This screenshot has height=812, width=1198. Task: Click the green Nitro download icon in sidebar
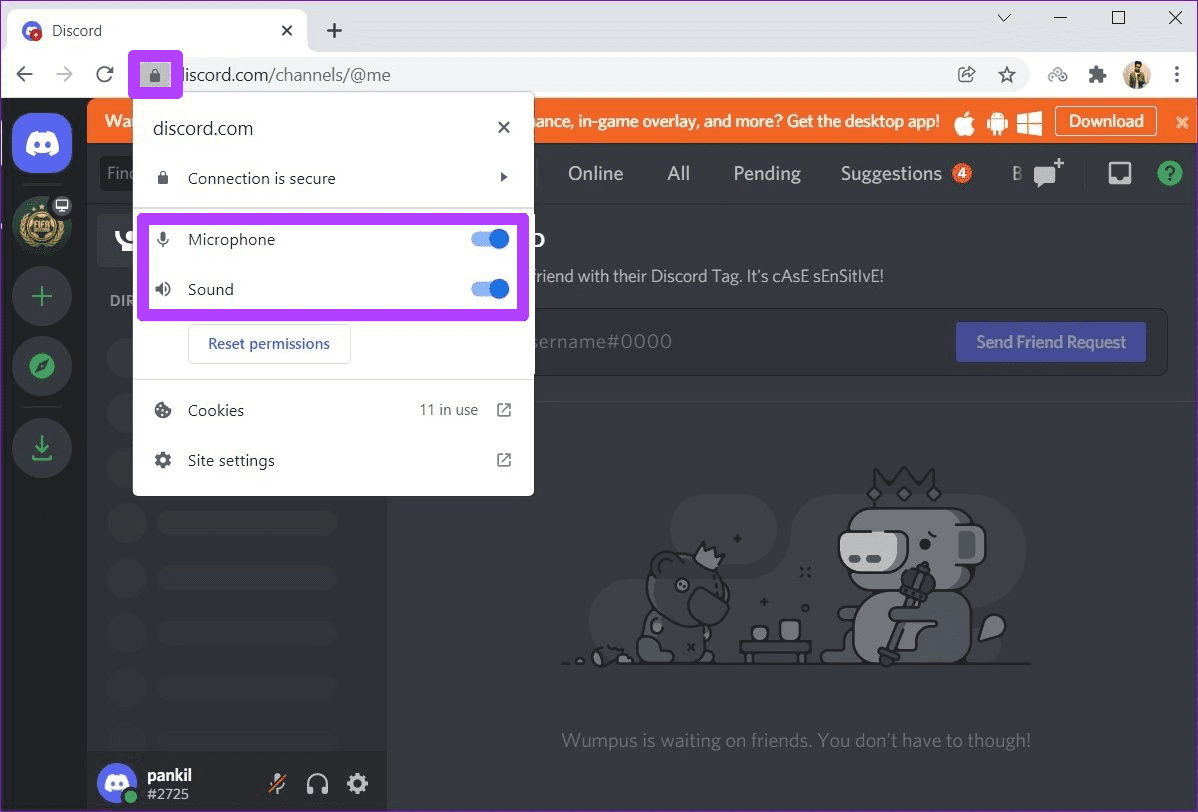click(x=41, y=447)
